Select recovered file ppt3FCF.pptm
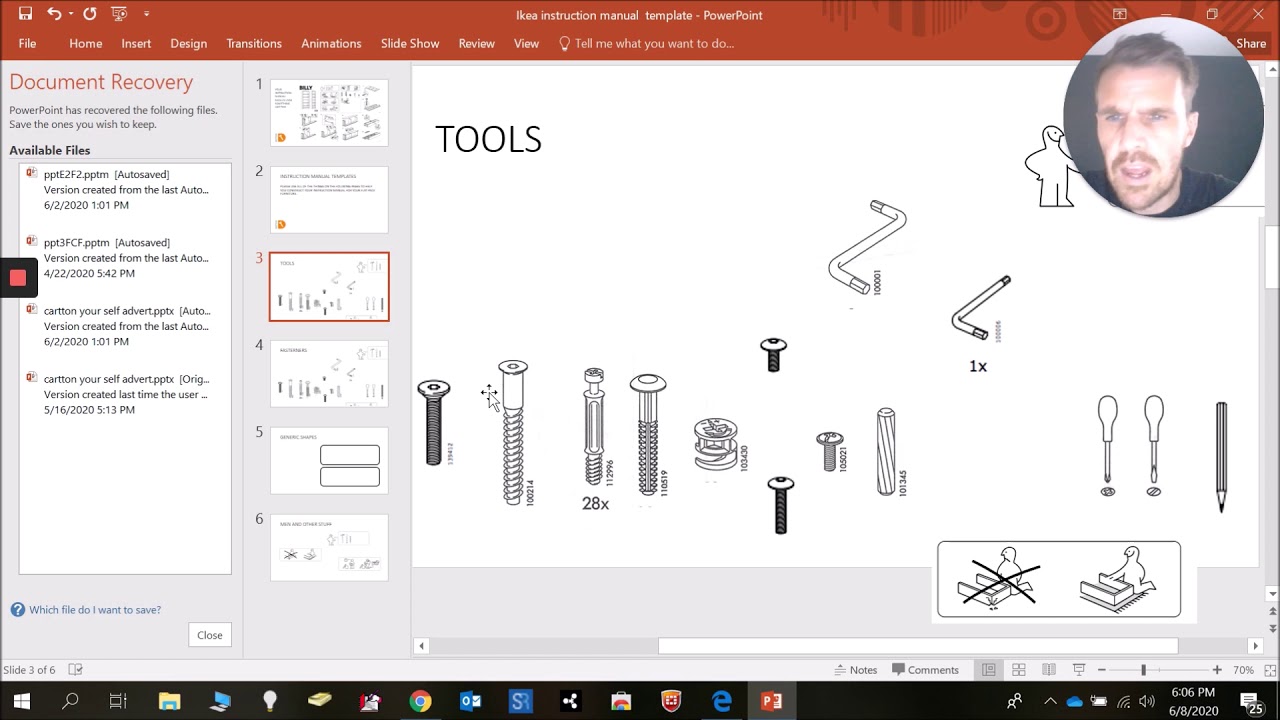1280x720 pixels. 125,257
